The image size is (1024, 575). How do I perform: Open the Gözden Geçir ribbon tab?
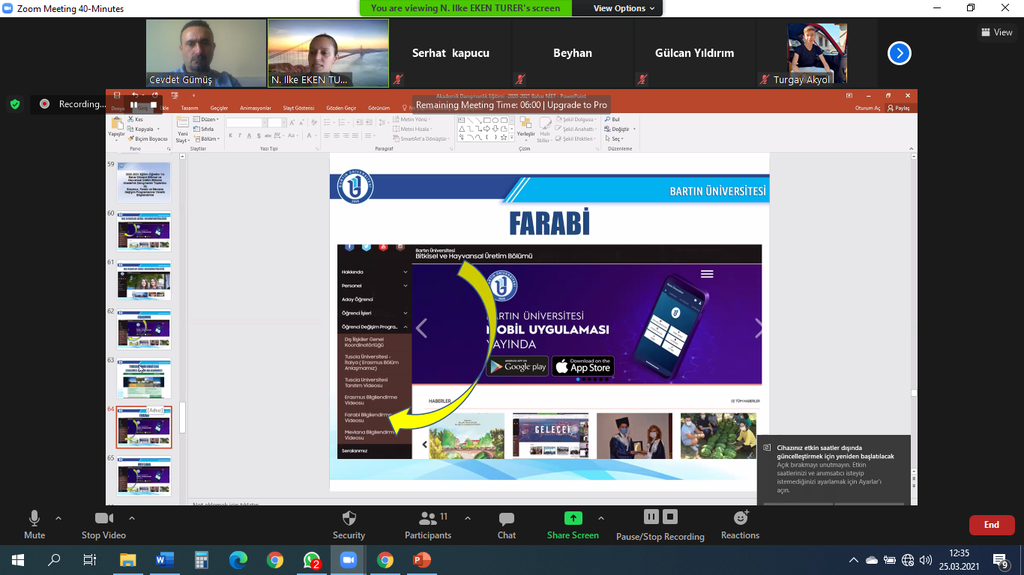[341, 108]
